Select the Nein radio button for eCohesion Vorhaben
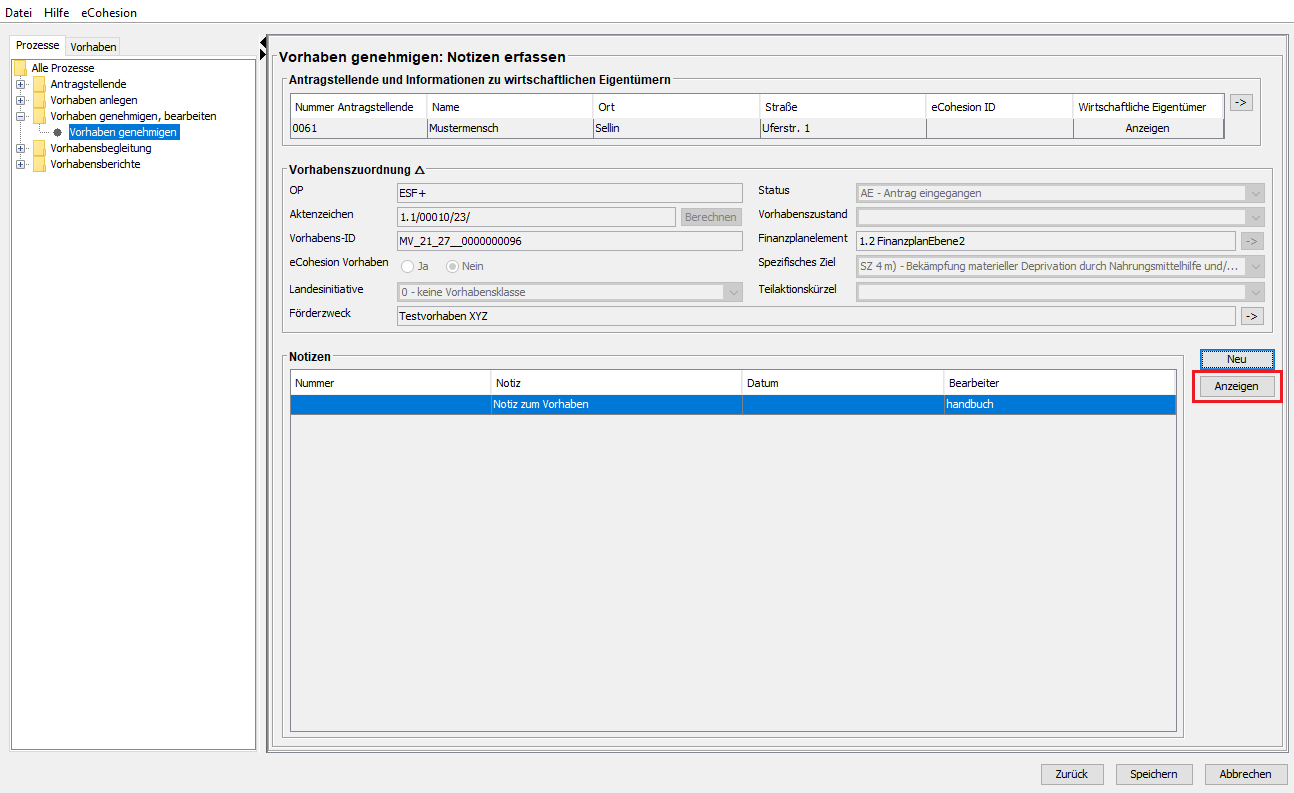 coord(452,266)
